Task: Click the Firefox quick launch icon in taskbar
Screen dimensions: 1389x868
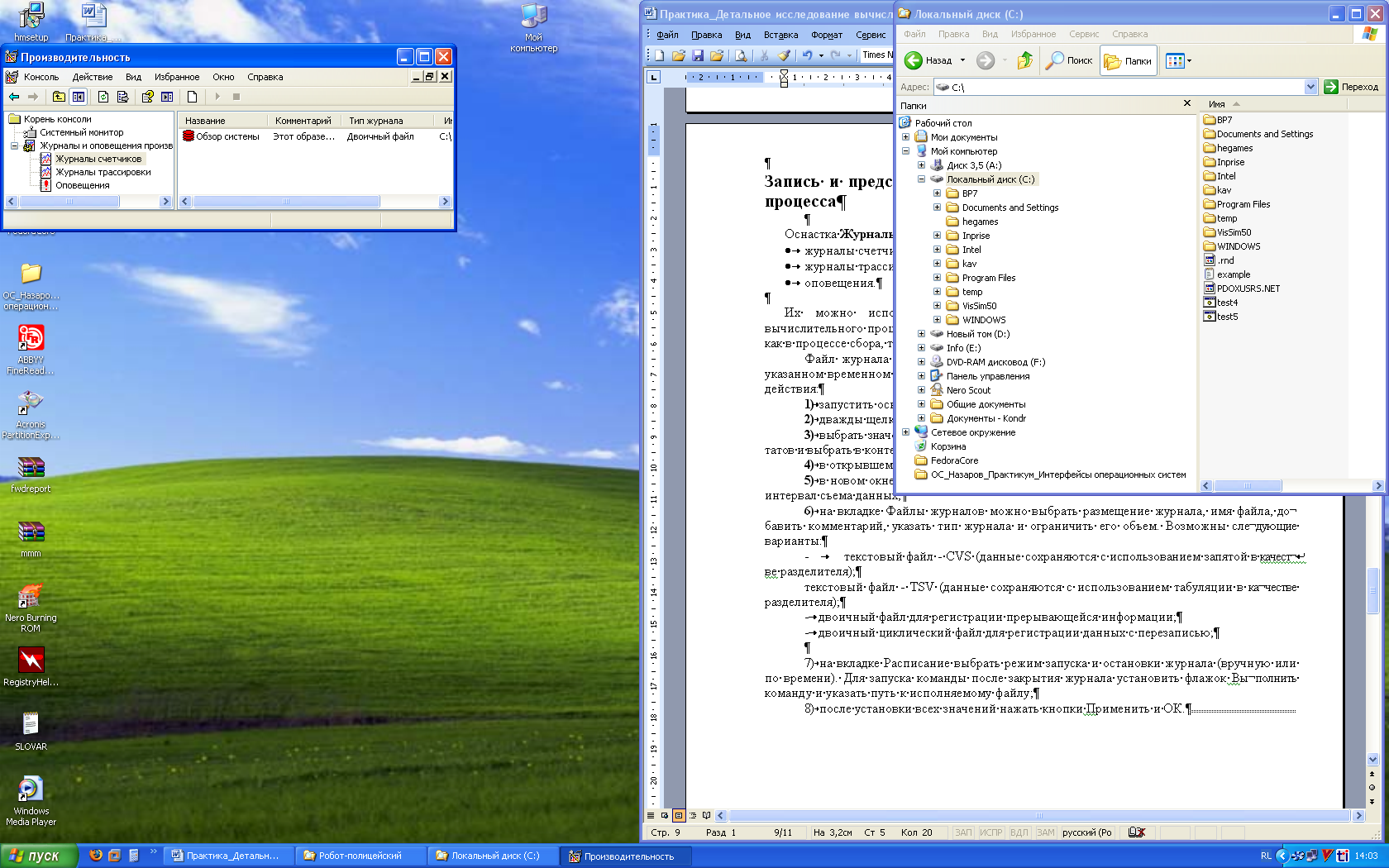Action: [96, 856]
